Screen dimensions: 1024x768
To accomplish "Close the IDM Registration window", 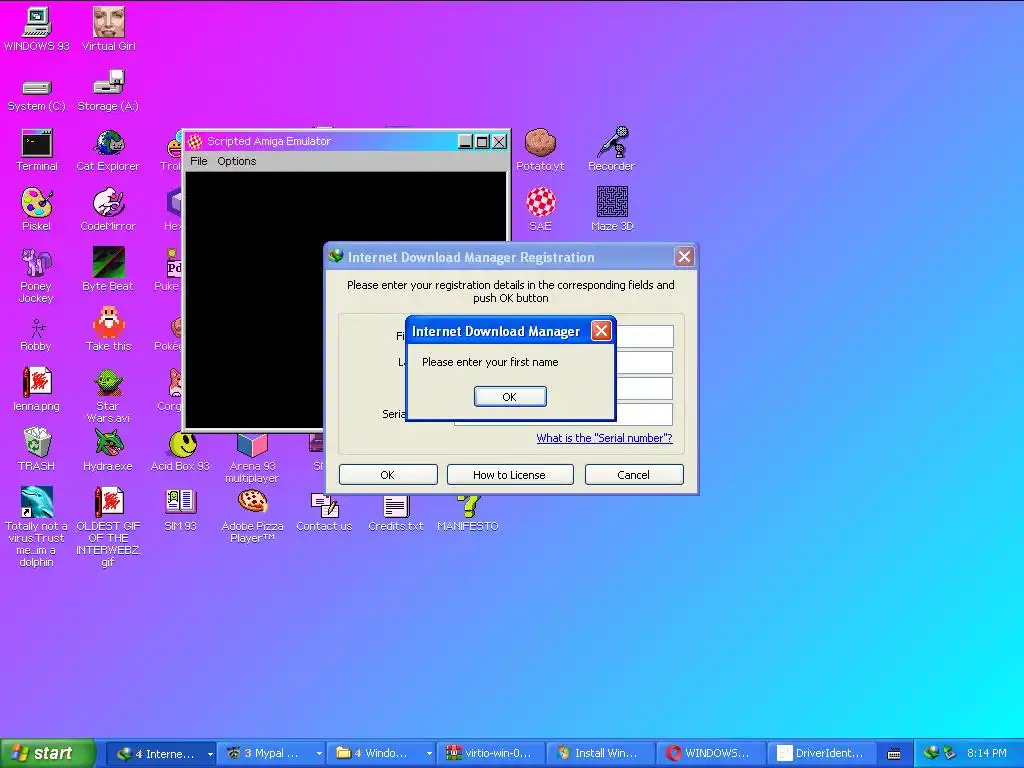I will click(684, 257).
